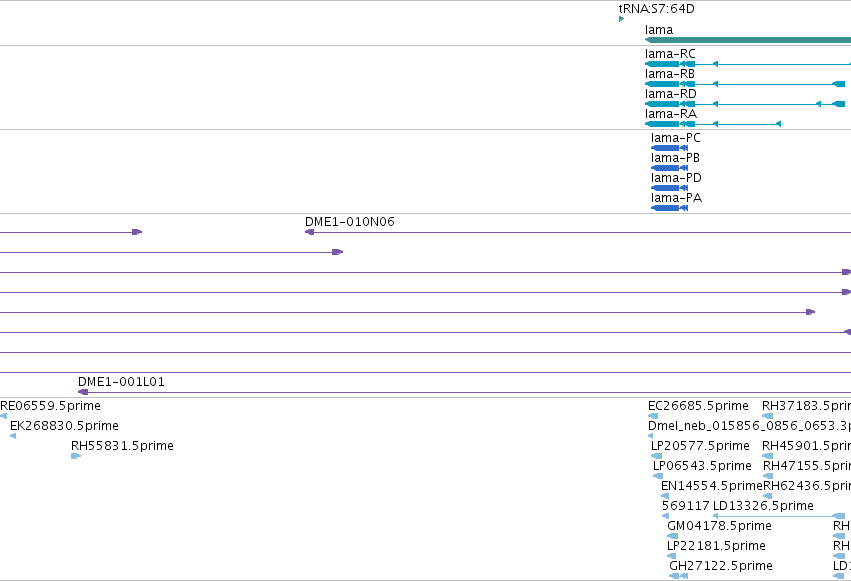Click the RH37183.5prime EST label
Viewport: 851px width, 581px height.
pos(806,406)
